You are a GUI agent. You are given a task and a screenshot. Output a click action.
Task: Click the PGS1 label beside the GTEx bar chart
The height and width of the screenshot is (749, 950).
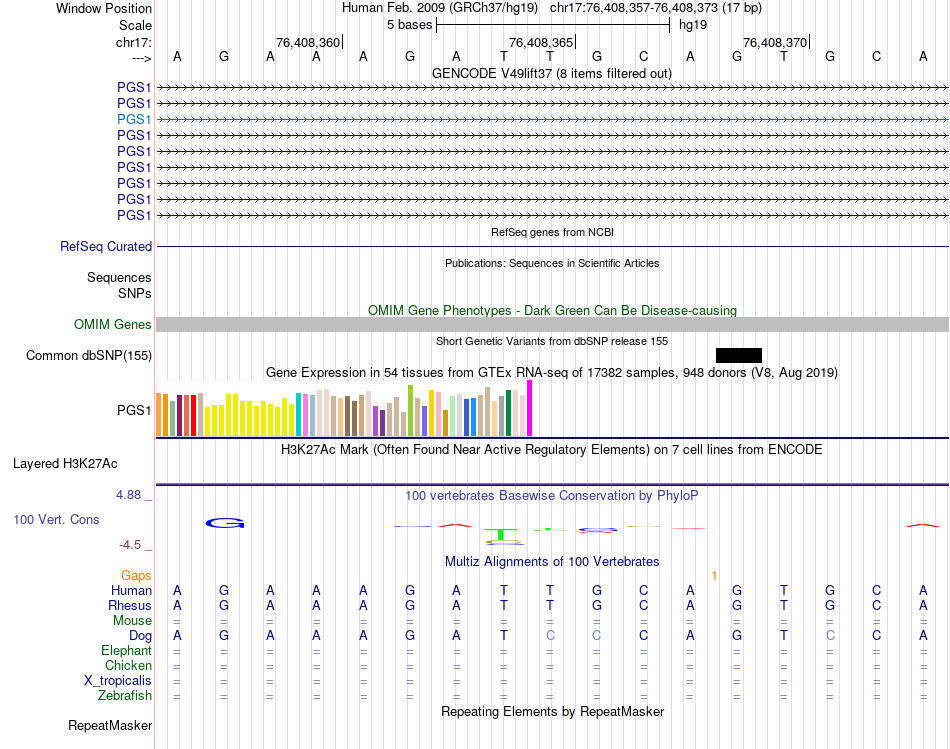point(134,410)
